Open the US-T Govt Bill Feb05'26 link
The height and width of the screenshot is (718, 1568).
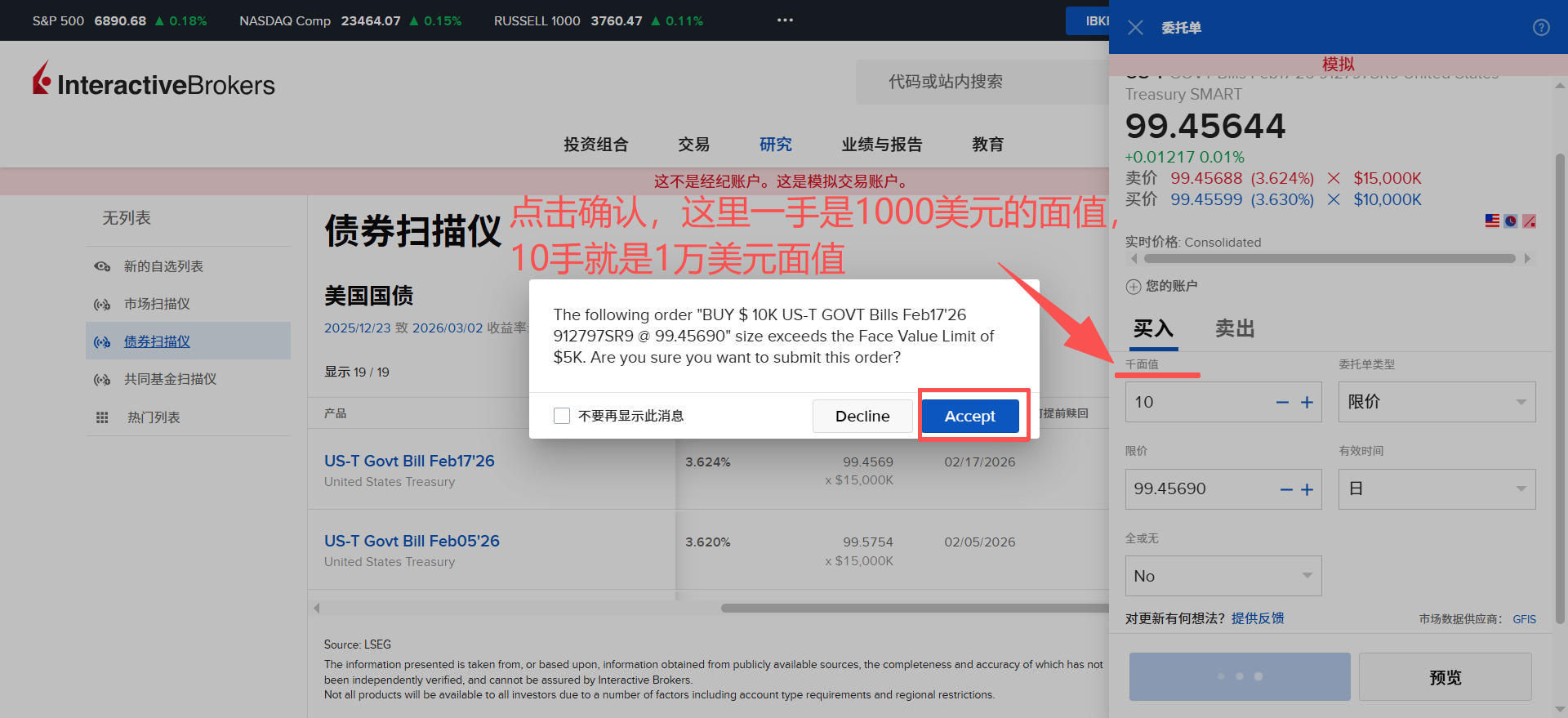coord(412,541)
